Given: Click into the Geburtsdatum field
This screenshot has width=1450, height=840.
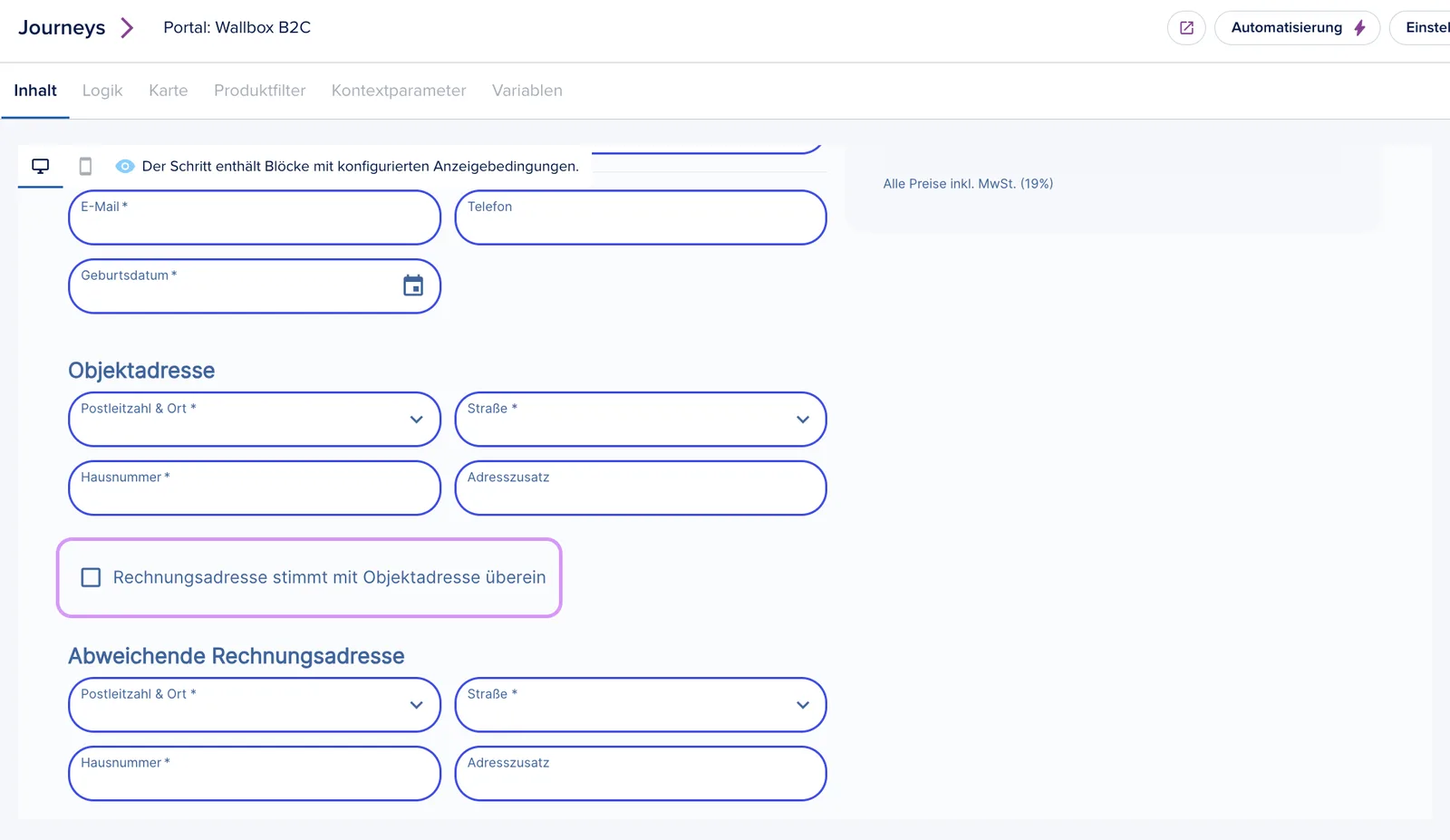Looking at the screenshot, I should tap(255, 286).
